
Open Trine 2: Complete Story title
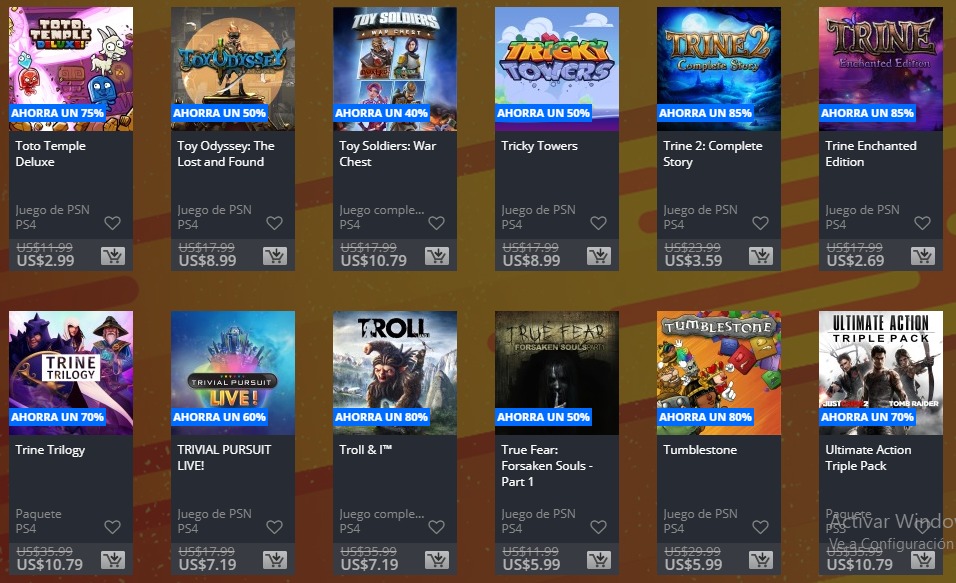[713, 154]
